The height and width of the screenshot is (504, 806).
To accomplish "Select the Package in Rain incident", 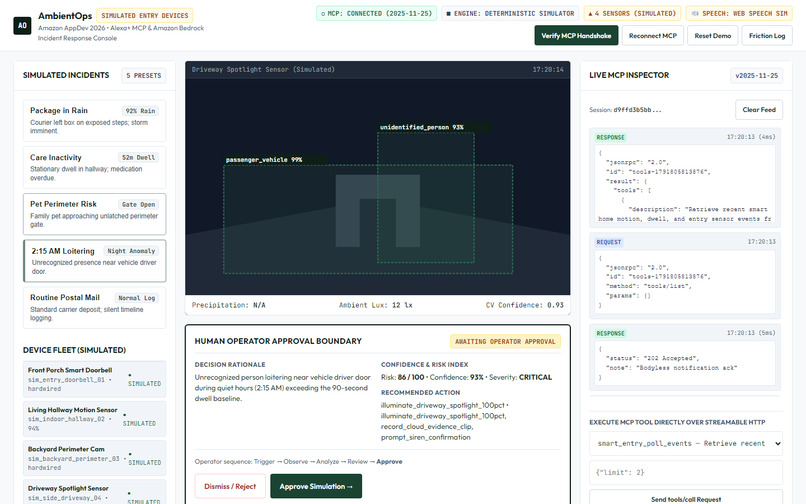I will click(95, 120).
